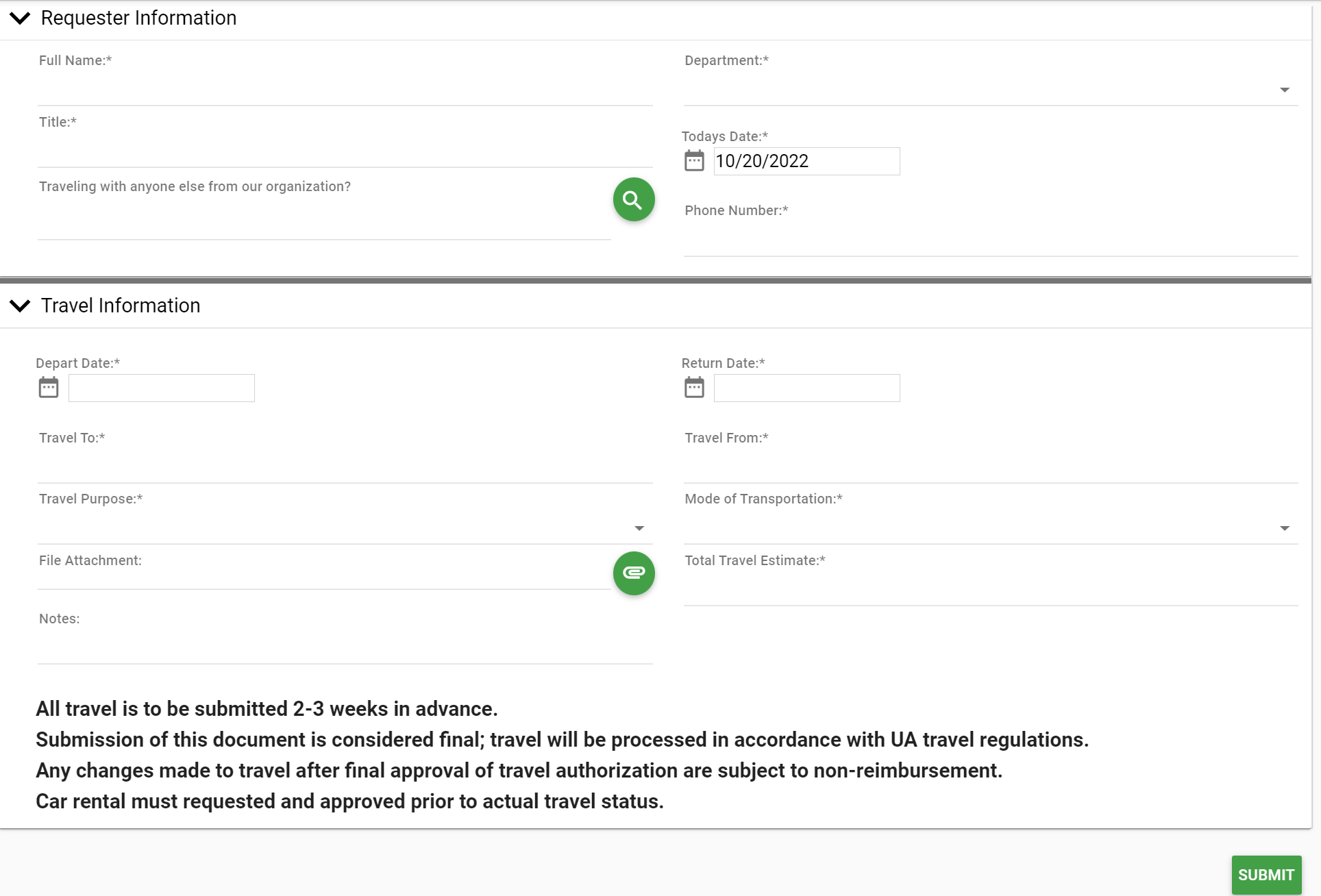Click the Full Name input field
1321x896 pixels.
tap(345, 90)
